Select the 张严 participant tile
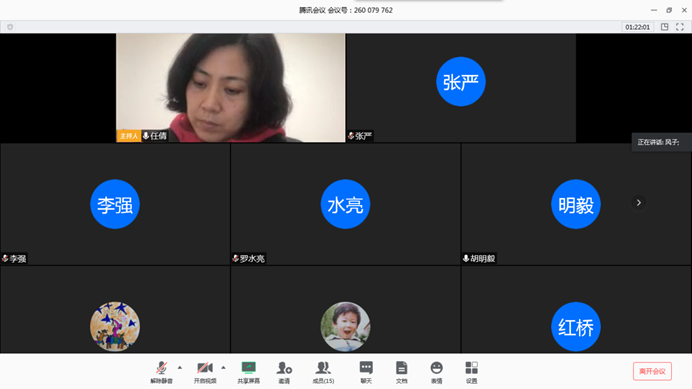This screenshot has height=389, width=692. [461, 88]
